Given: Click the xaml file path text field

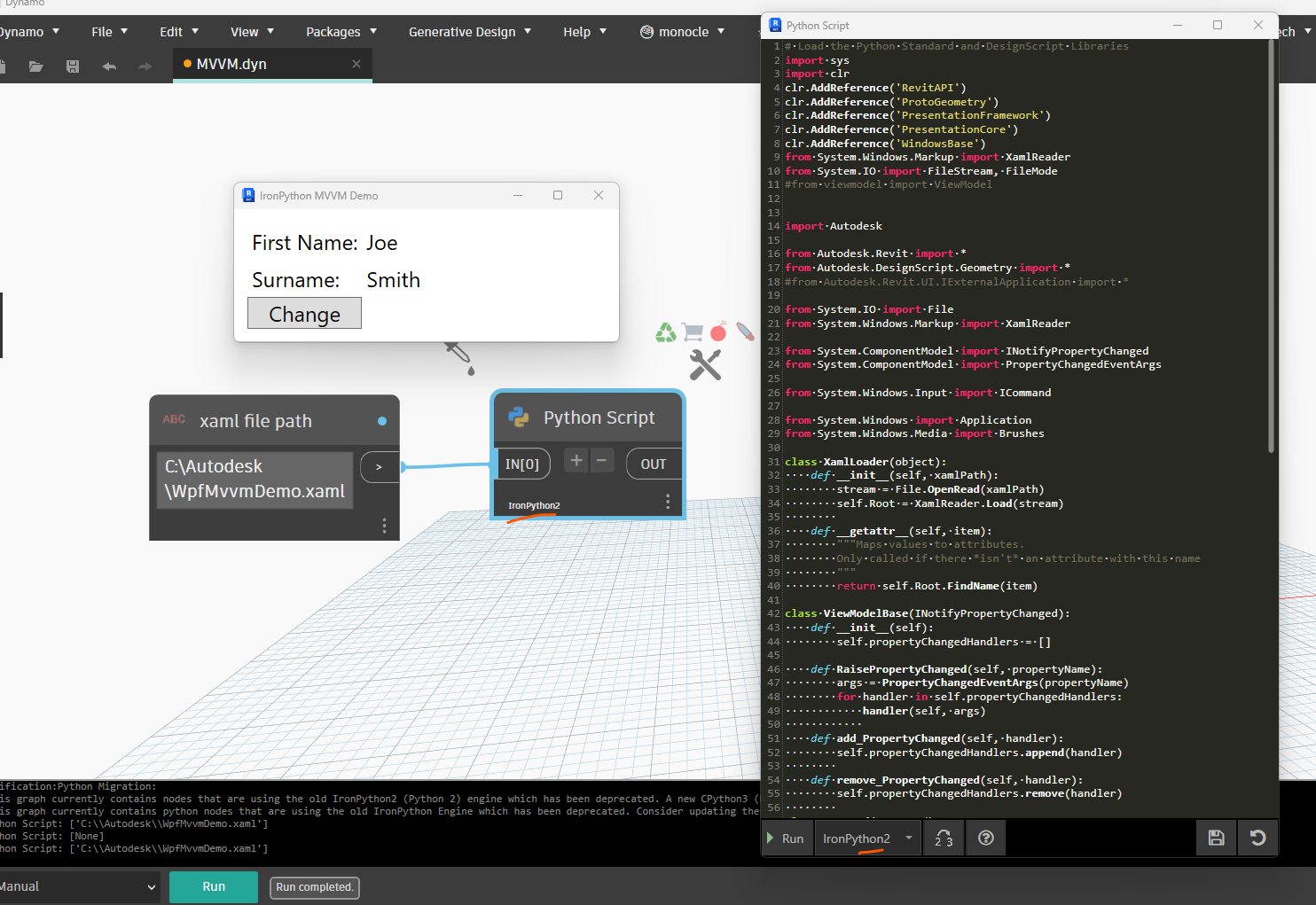Looking at the screenshot, I should 255,480.
